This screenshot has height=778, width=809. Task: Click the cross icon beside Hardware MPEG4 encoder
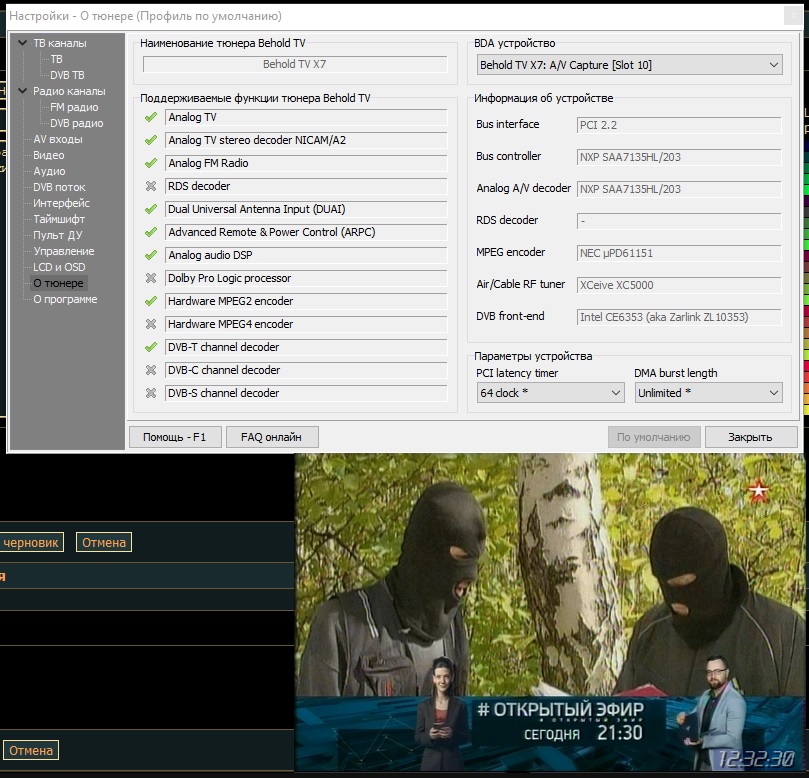[151, 324]
